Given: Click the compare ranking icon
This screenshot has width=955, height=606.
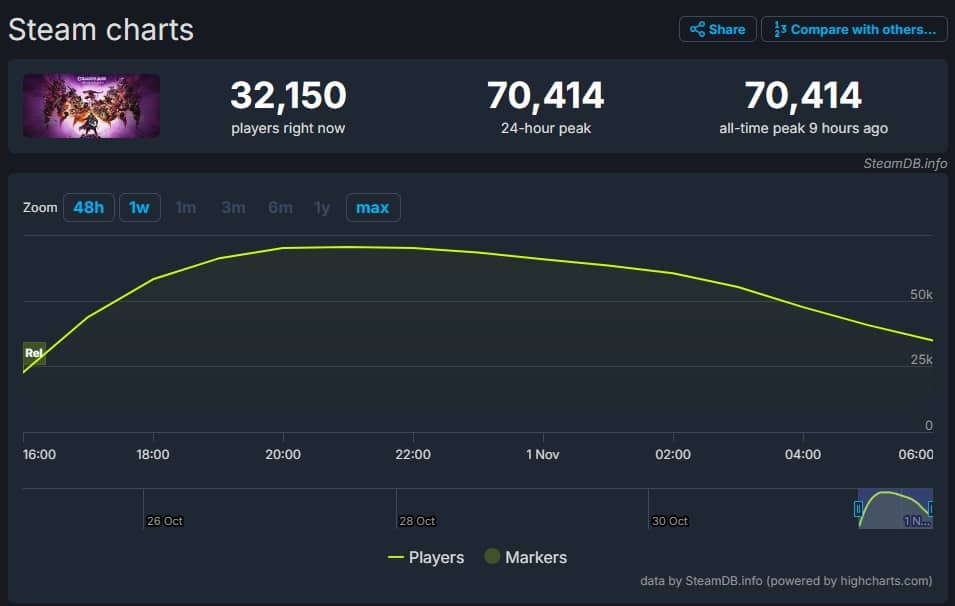Looking at the screenshot, I should [x=780, y=29].
